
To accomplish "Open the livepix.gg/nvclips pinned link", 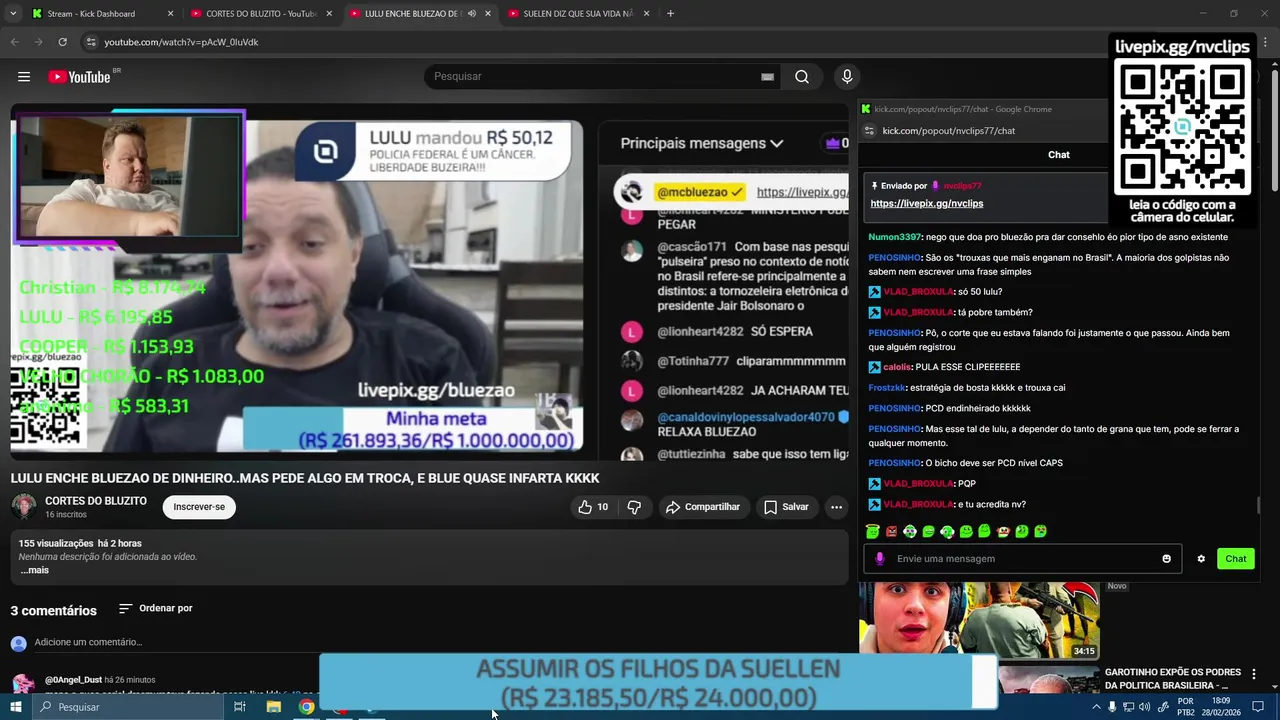I will (927, 203).
